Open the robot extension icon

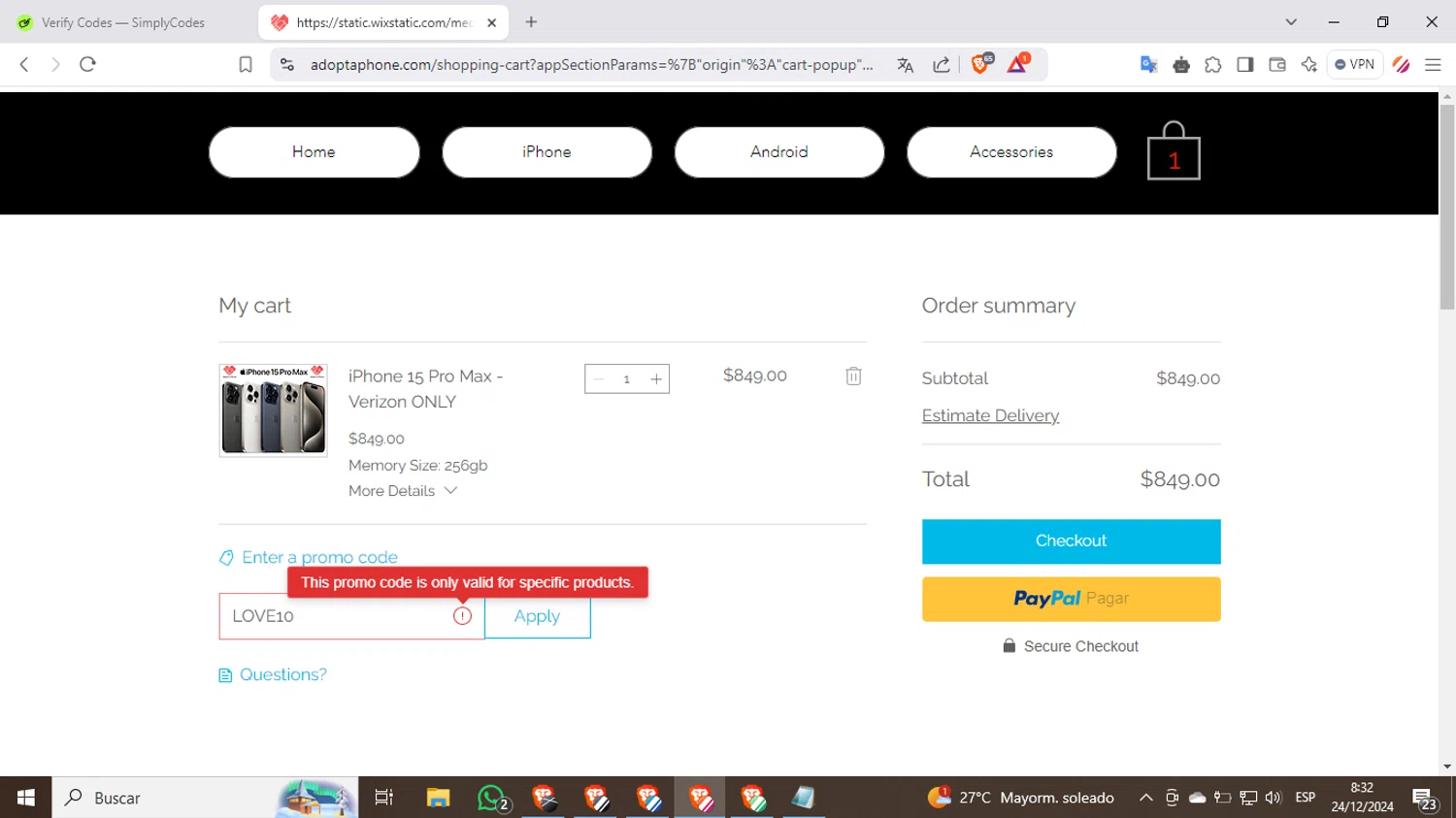point(1181,64)
